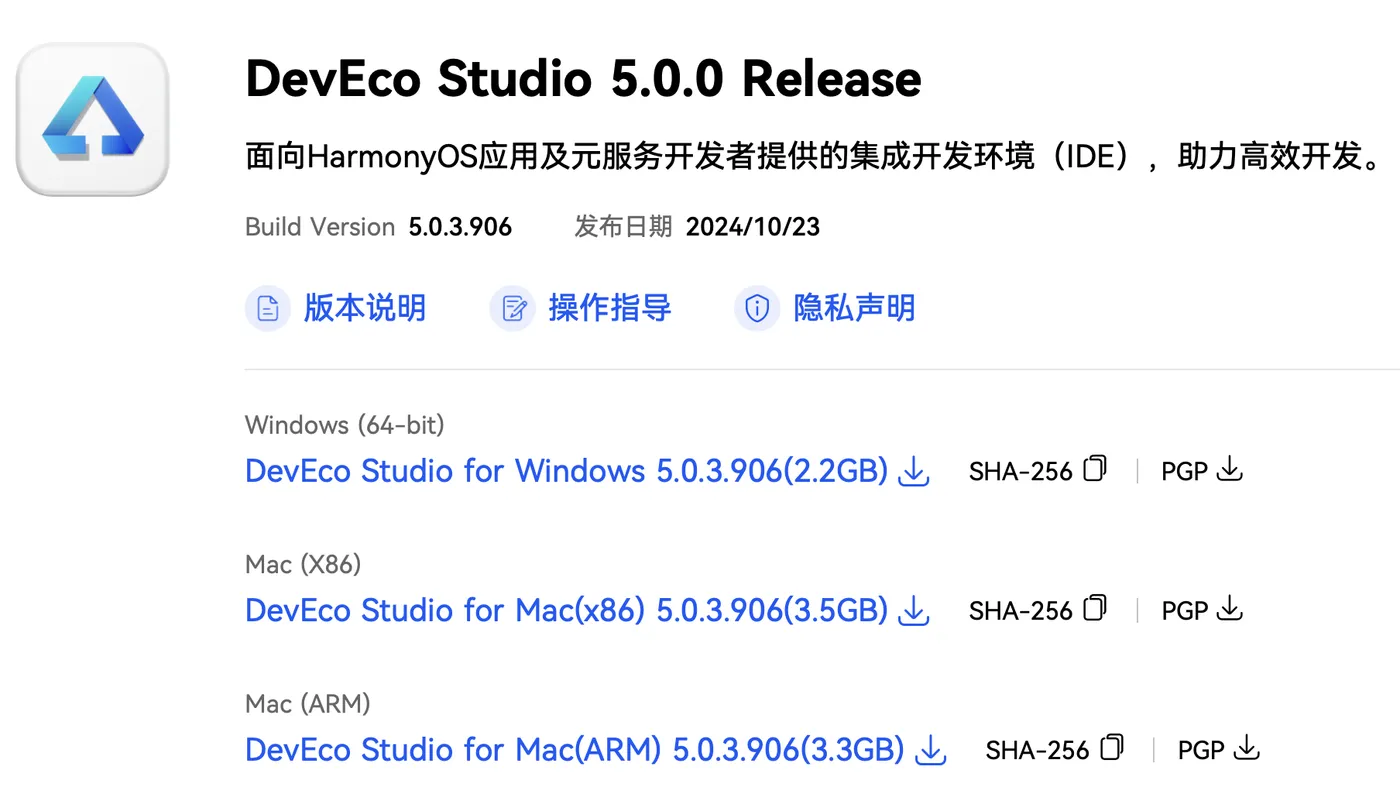Open the 隐私声明 privacy statement link
The height and width of the screenshot is (801, 1400).
point(854,308)
